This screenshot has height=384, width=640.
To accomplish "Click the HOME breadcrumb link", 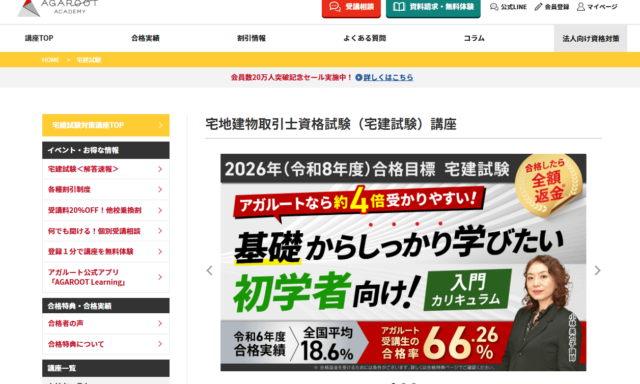I will pyautogui.click(x=51, y=60).
